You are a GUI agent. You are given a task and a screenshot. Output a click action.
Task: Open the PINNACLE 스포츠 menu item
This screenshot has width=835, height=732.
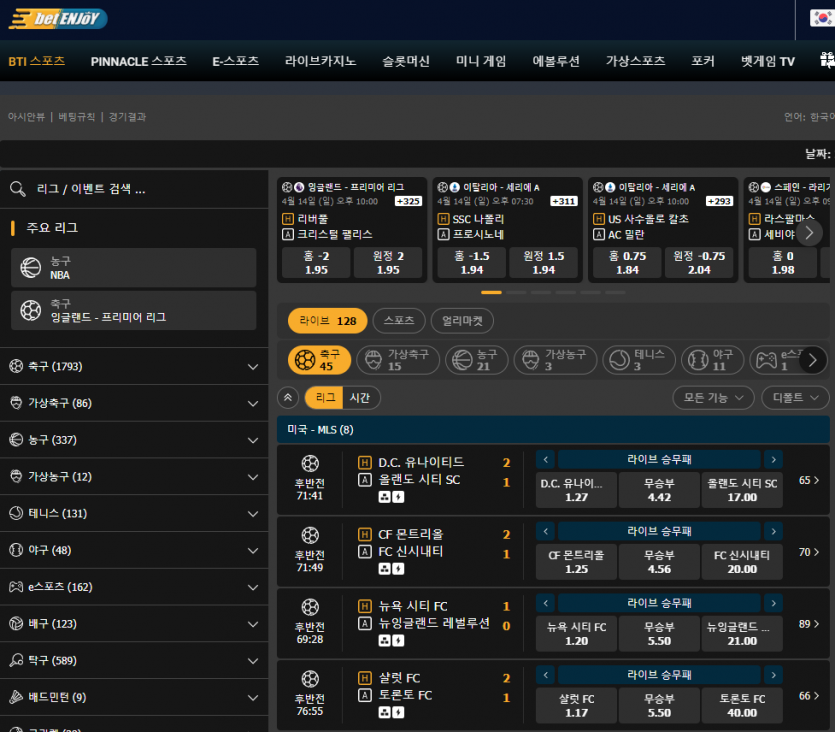point(138,61)
